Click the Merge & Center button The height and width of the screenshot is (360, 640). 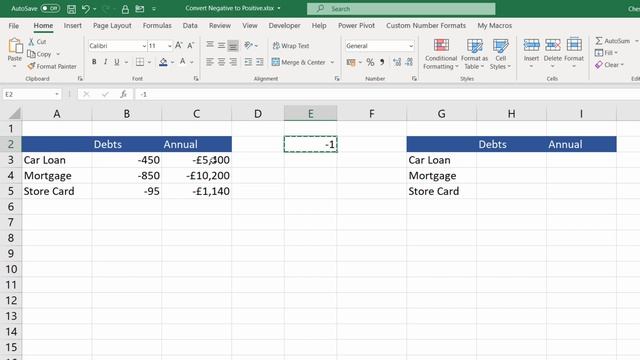click(x=299, y=62)
